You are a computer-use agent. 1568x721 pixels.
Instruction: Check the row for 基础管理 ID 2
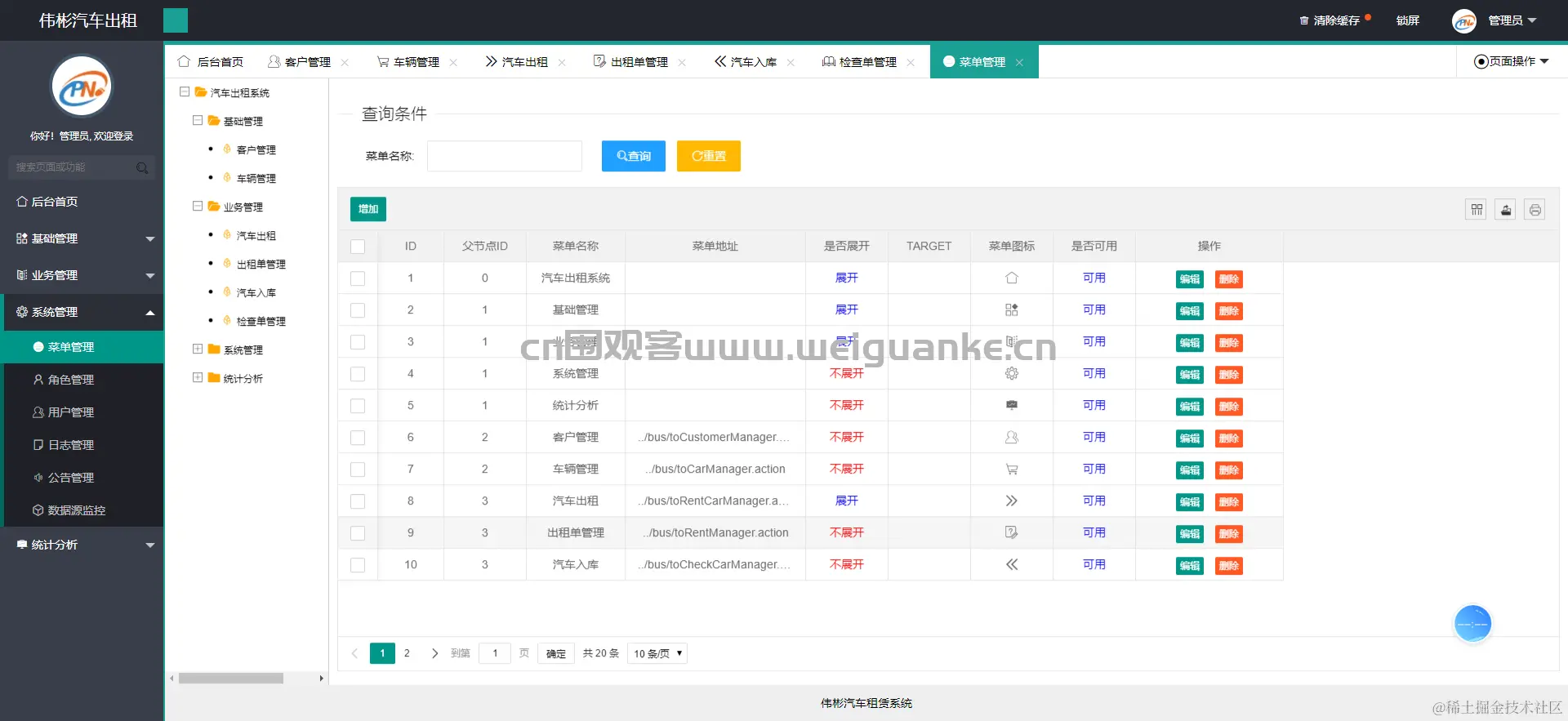point(358,310)
